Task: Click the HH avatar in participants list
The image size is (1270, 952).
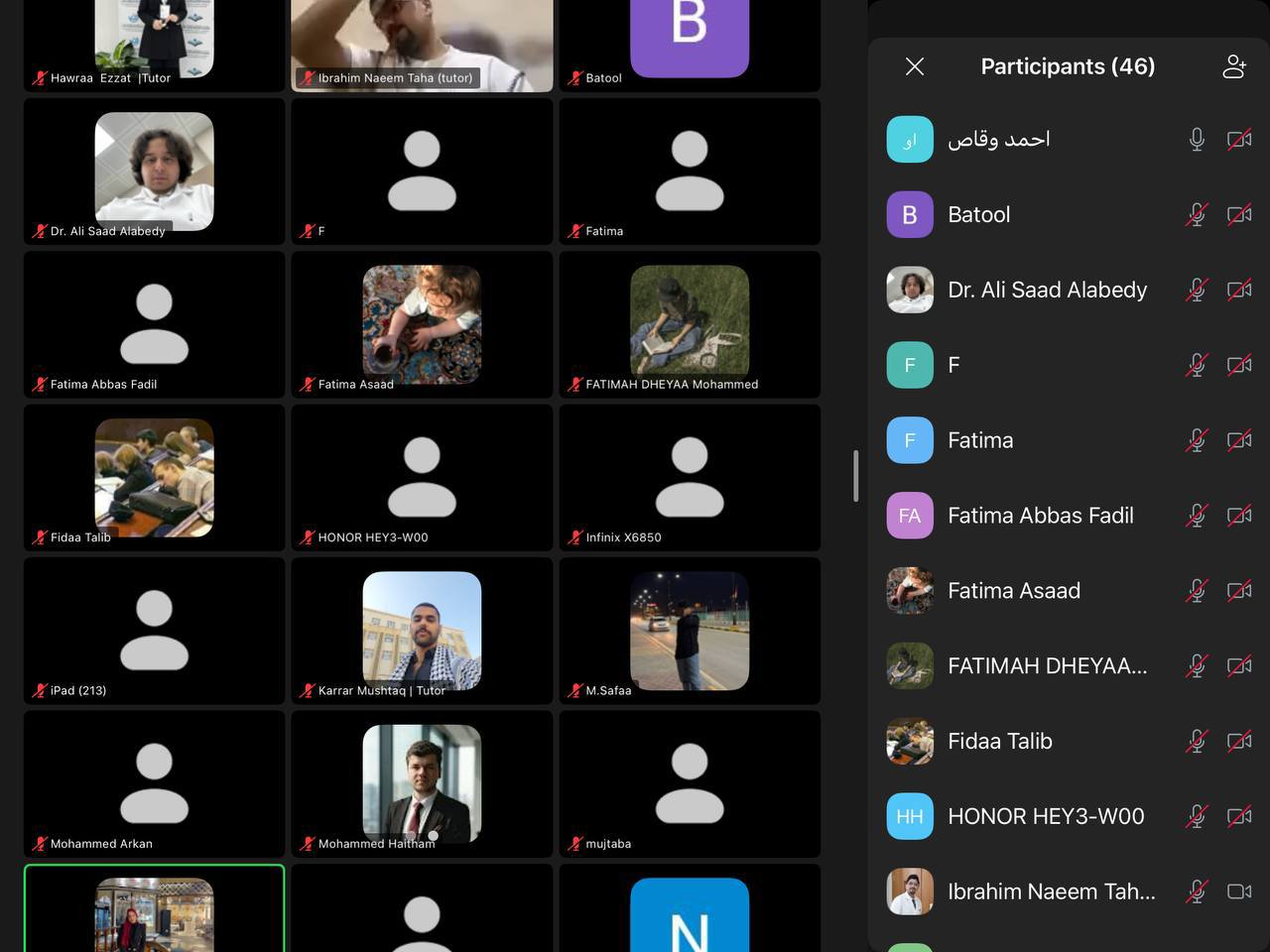Action: 910,817
